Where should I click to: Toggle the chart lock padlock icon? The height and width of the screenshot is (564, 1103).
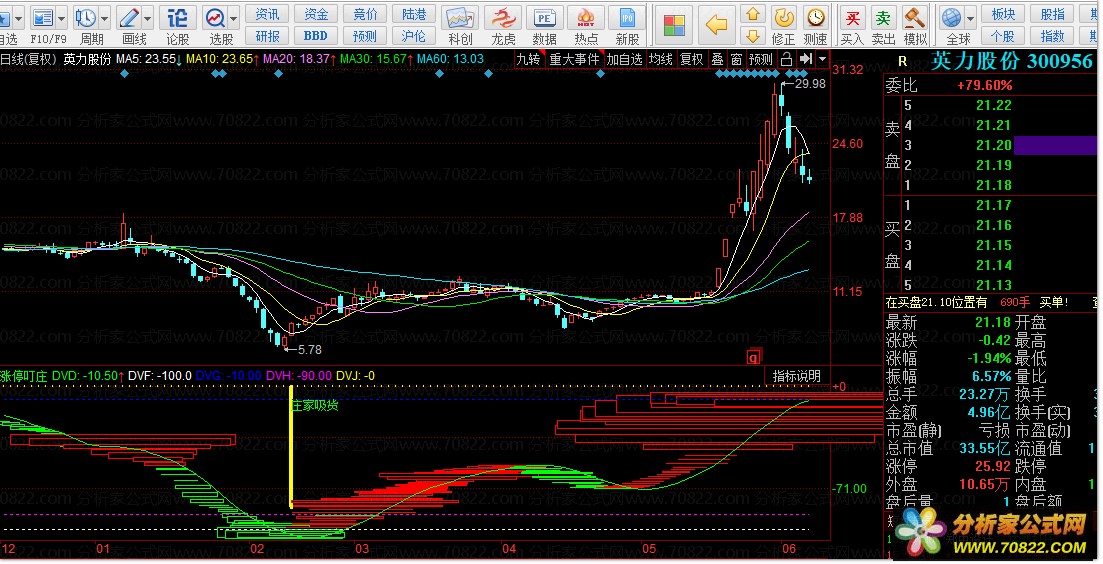[786, 60]
